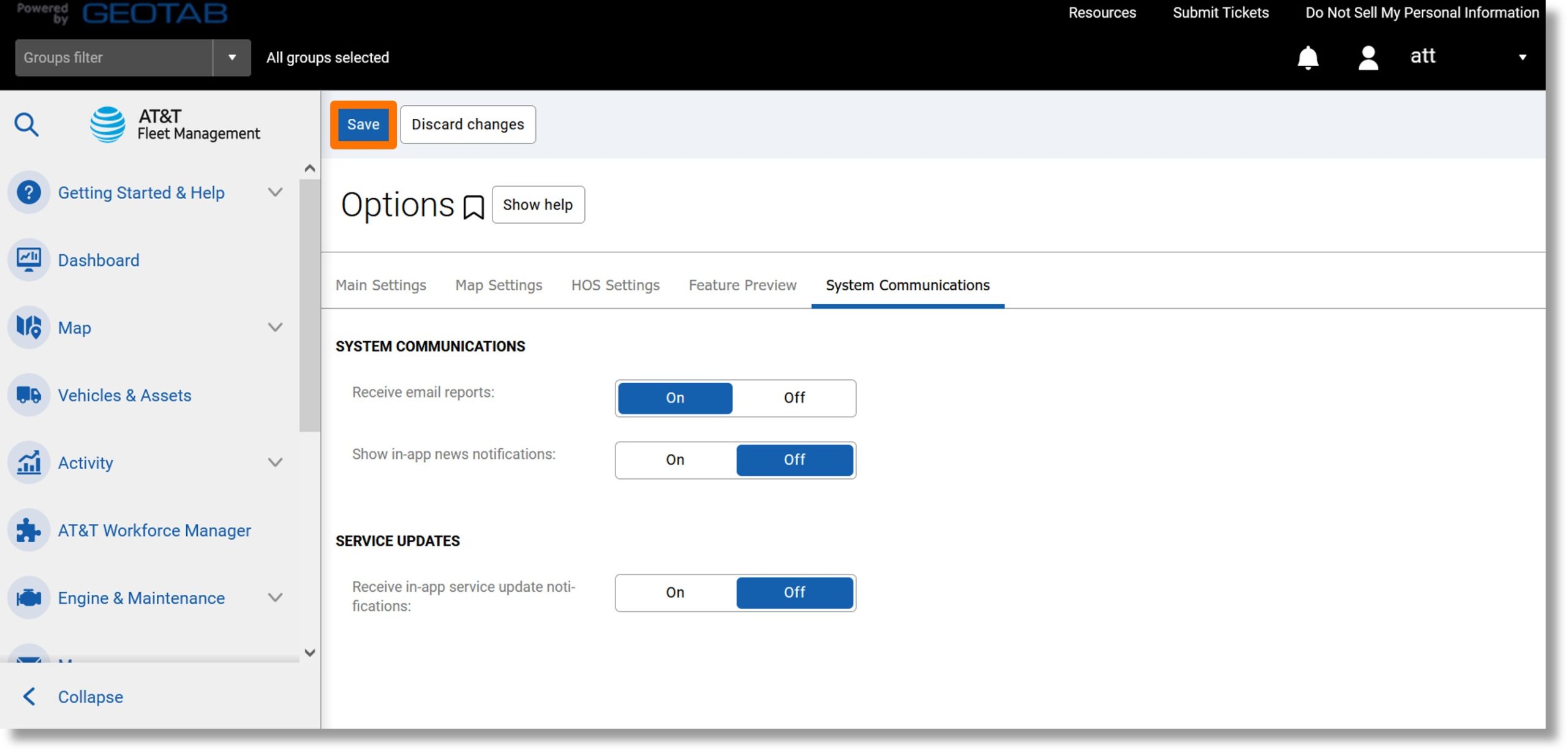
Task: Open the att user account dropdown
Action: [x=1522, y=58]
